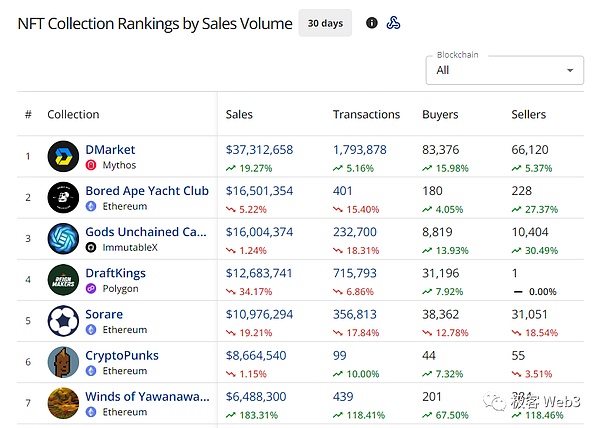
Task: Click the DraftKings collection logo
Action: point(63,280)
